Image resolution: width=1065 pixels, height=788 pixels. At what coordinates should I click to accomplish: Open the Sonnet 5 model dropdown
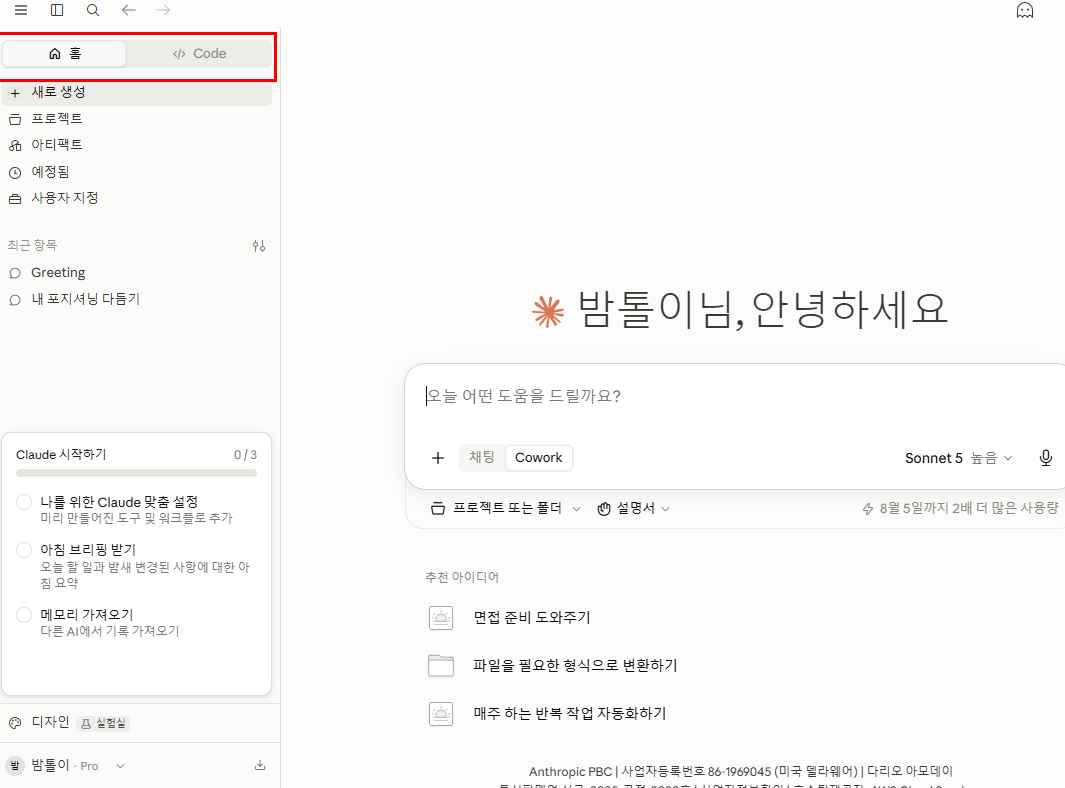point(958,458)
